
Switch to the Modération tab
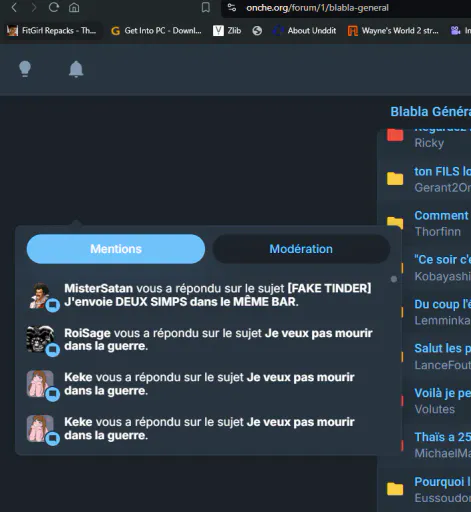coord(301,249)
